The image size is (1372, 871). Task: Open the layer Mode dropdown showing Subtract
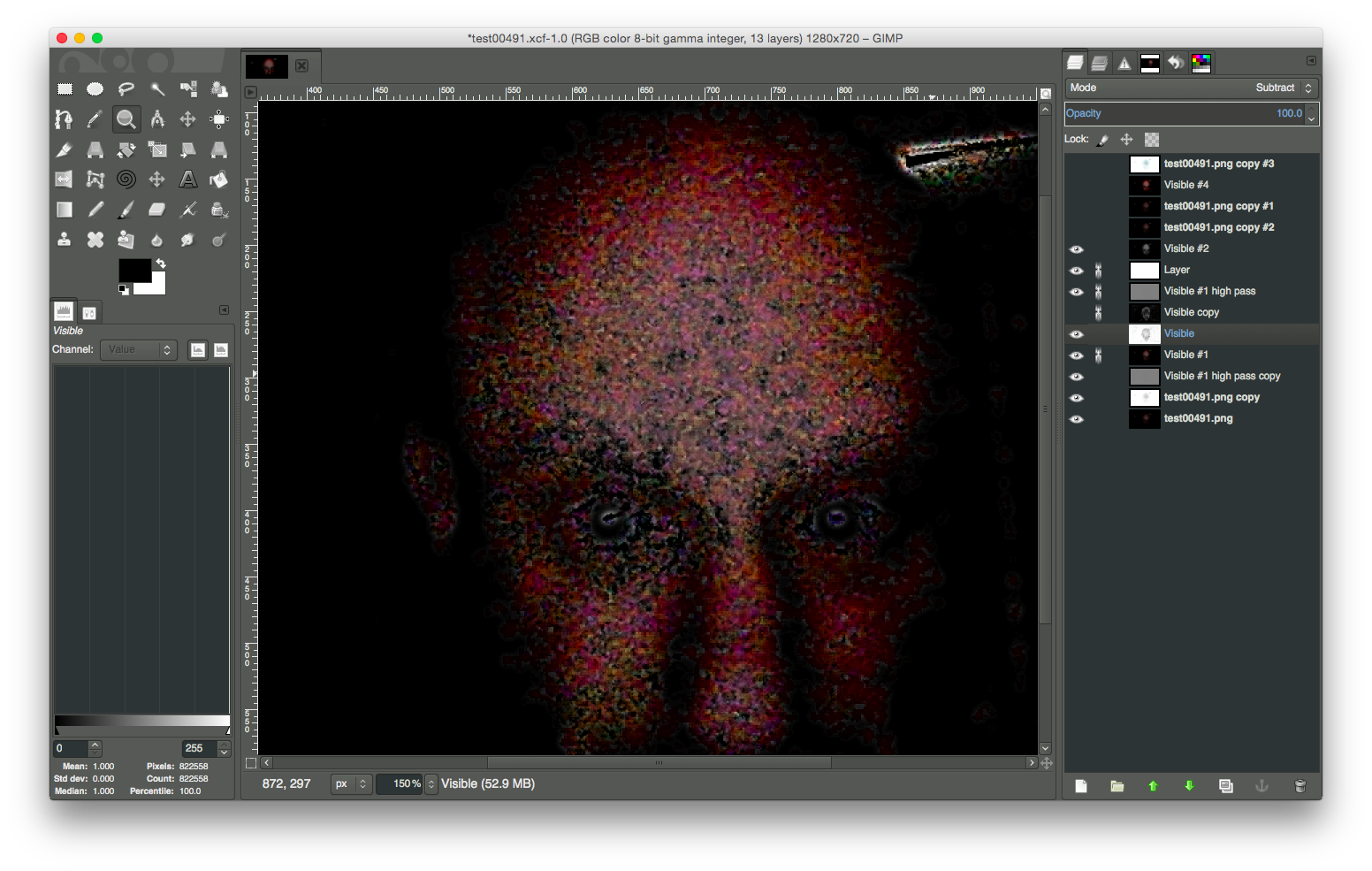coord(1192,88)
